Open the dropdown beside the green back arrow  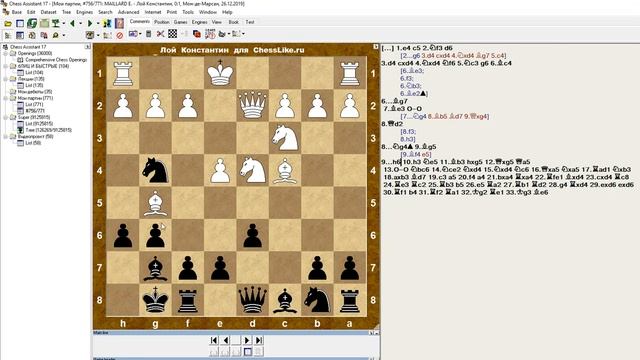point(80,24)
